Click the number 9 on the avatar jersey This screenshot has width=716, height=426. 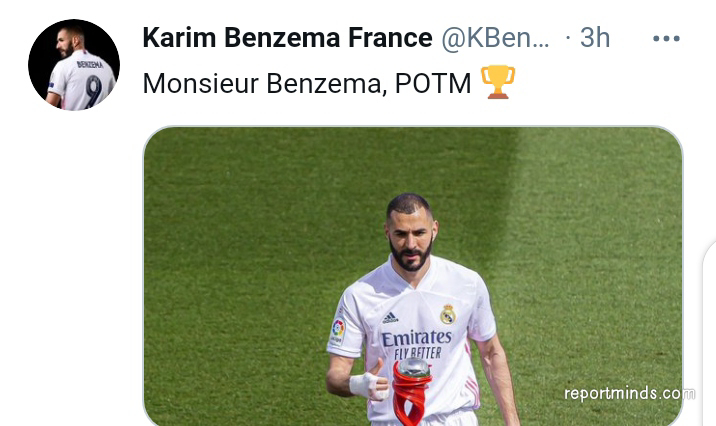pos(93,91)
